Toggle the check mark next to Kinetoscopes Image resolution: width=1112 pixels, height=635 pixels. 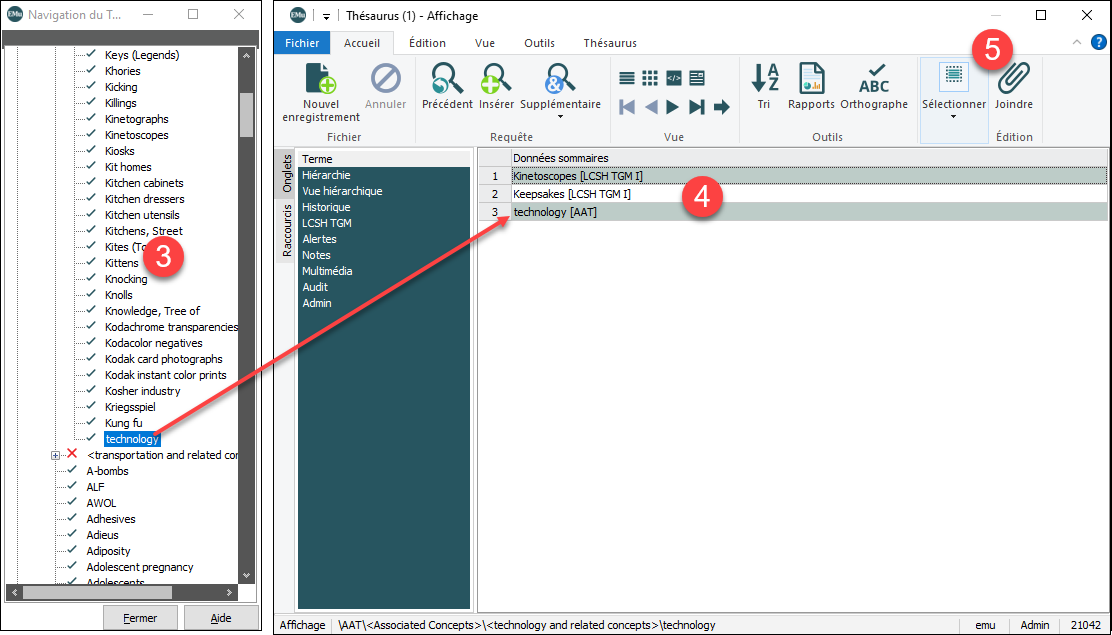(x=91, y=135)
